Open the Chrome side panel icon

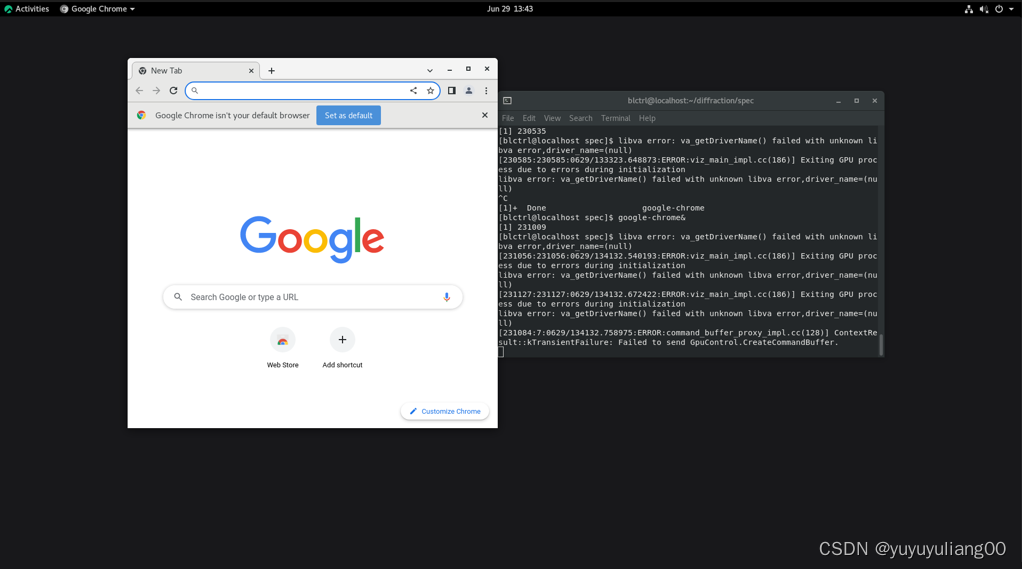[x=452, y=91]
